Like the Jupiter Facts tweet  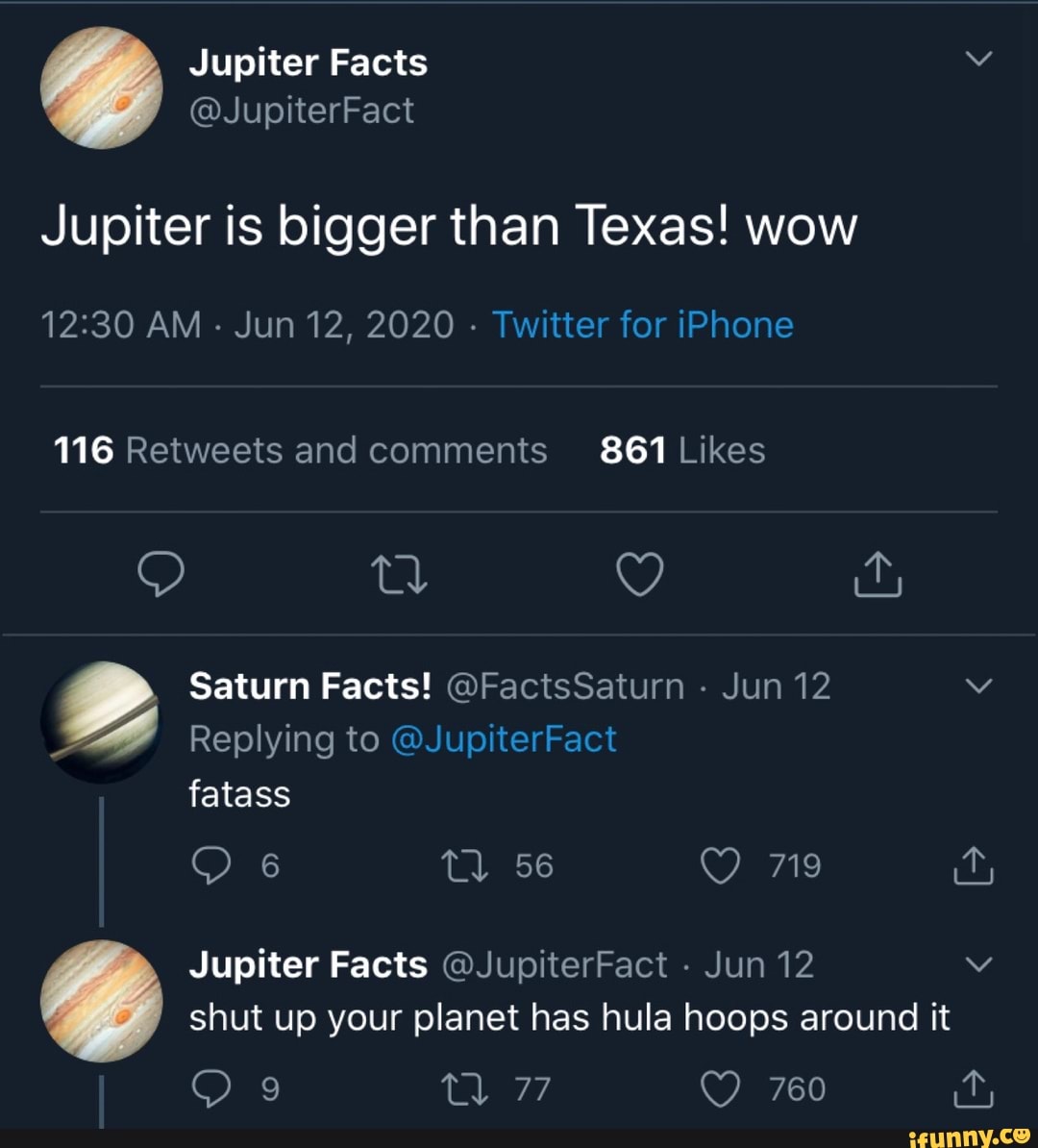(x=638, y=575)
